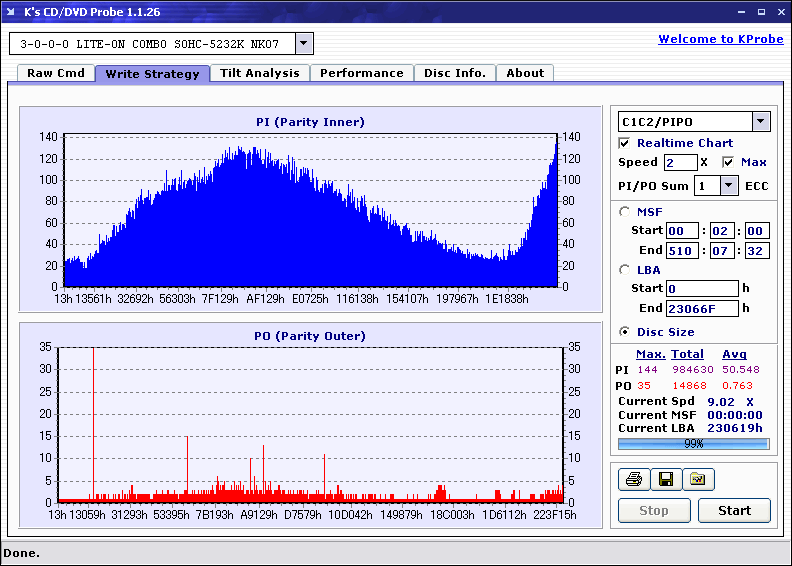Save scan results with floppy disk icon
Viewport: 792px width, 566px height.
pyautogui.click(x=665, y=480)
